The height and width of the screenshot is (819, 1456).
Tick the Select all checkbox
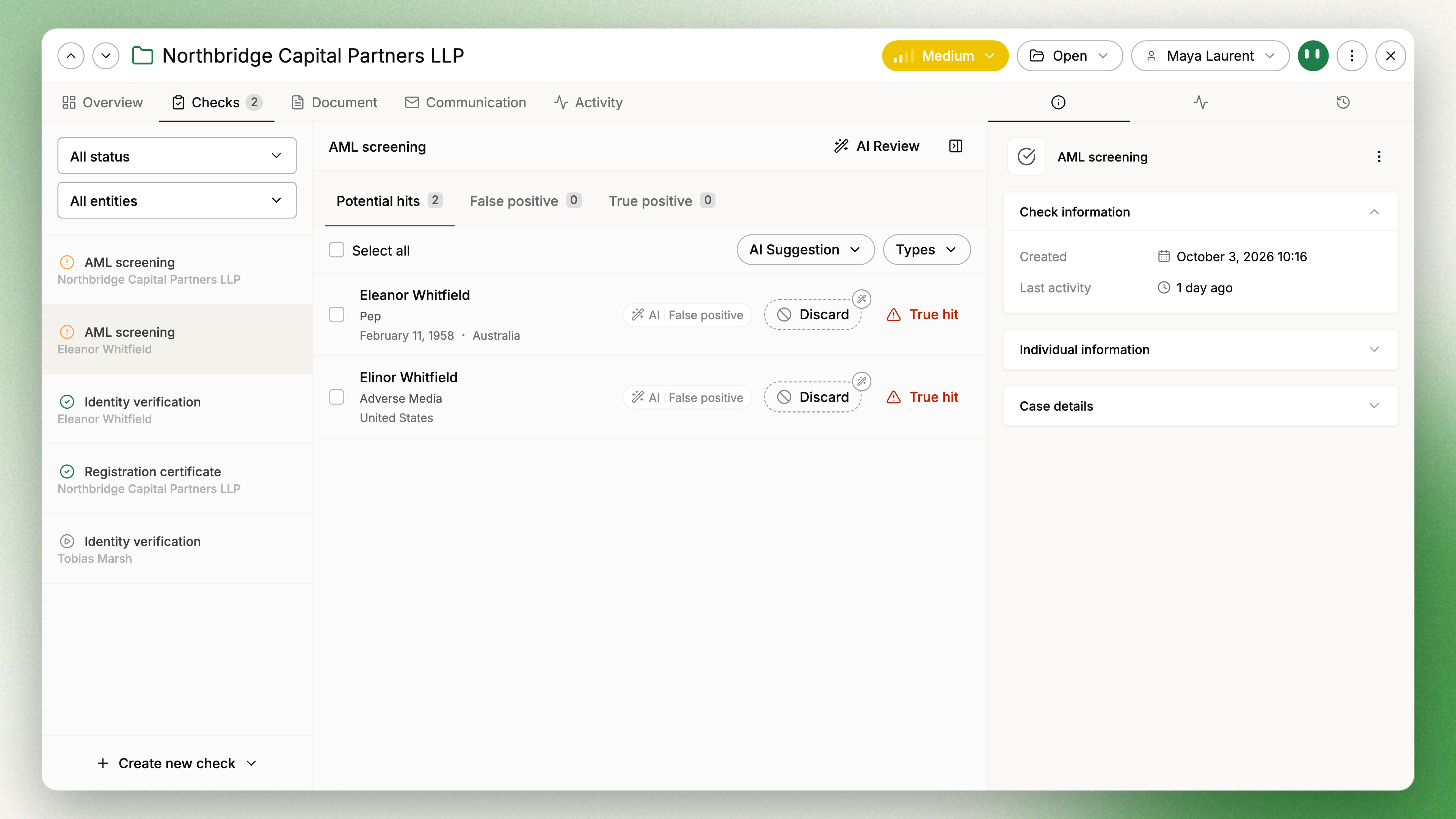click(336, 250)
